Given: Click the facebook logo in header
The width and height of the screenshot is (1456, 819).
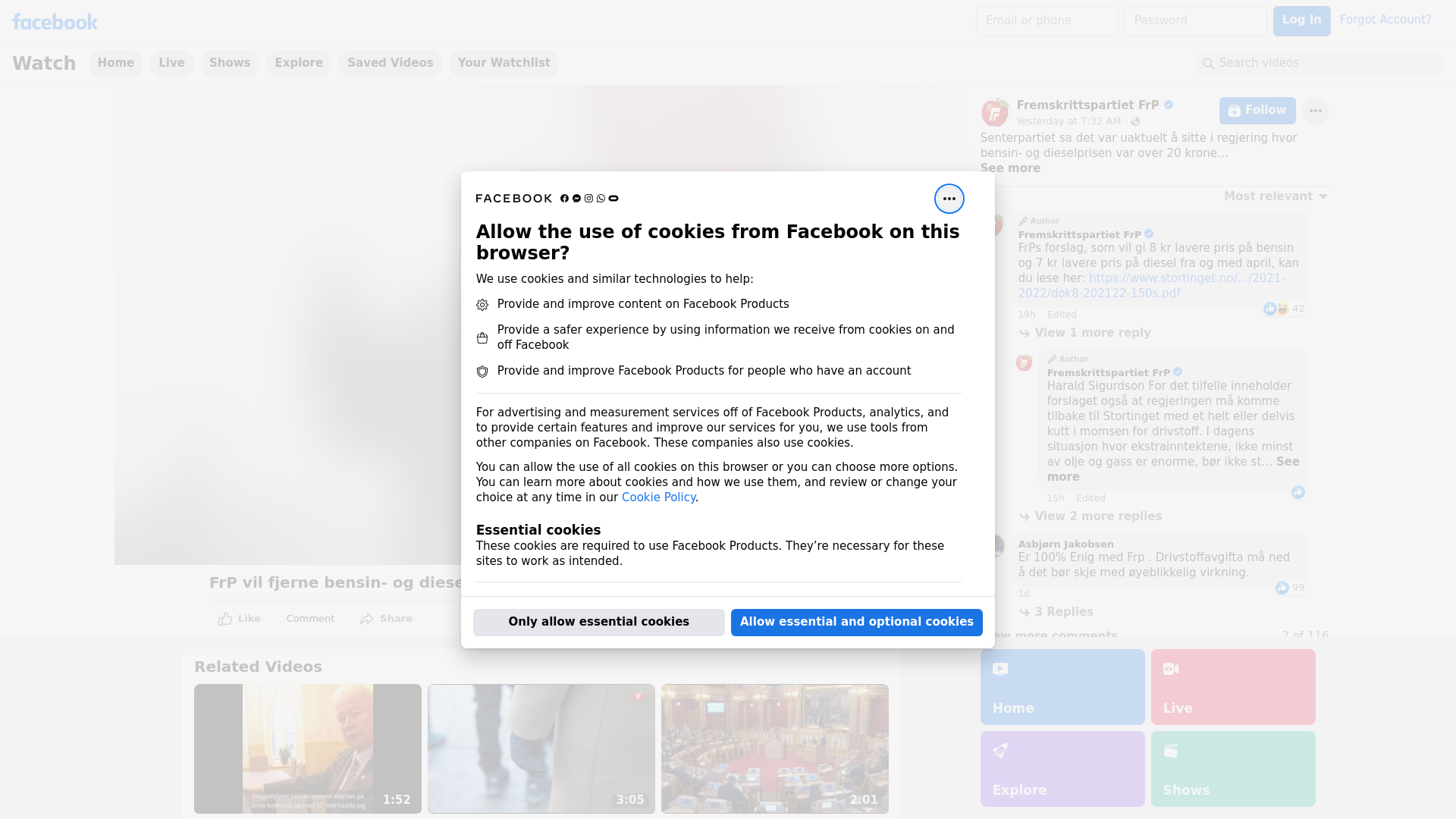Looking at the screenshot, I should (x=55, y=22).
